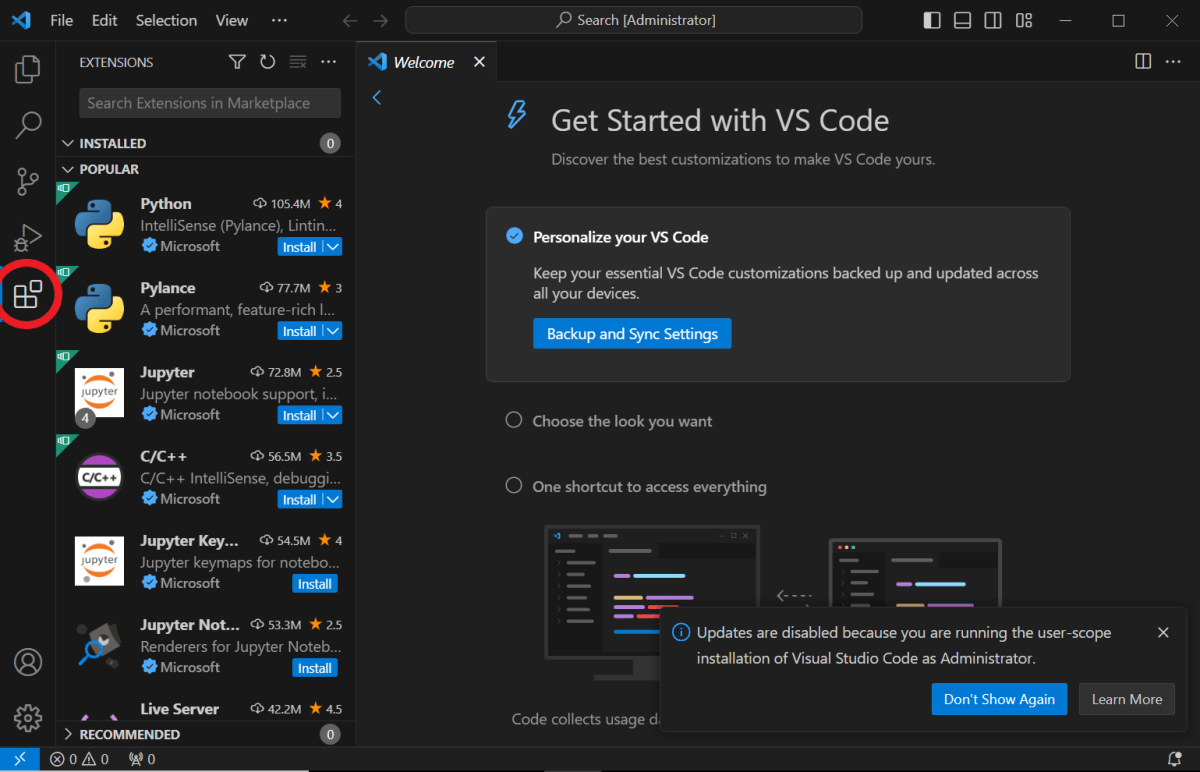Select 'One shortcut to access everything' step

(x=649, y=487)
